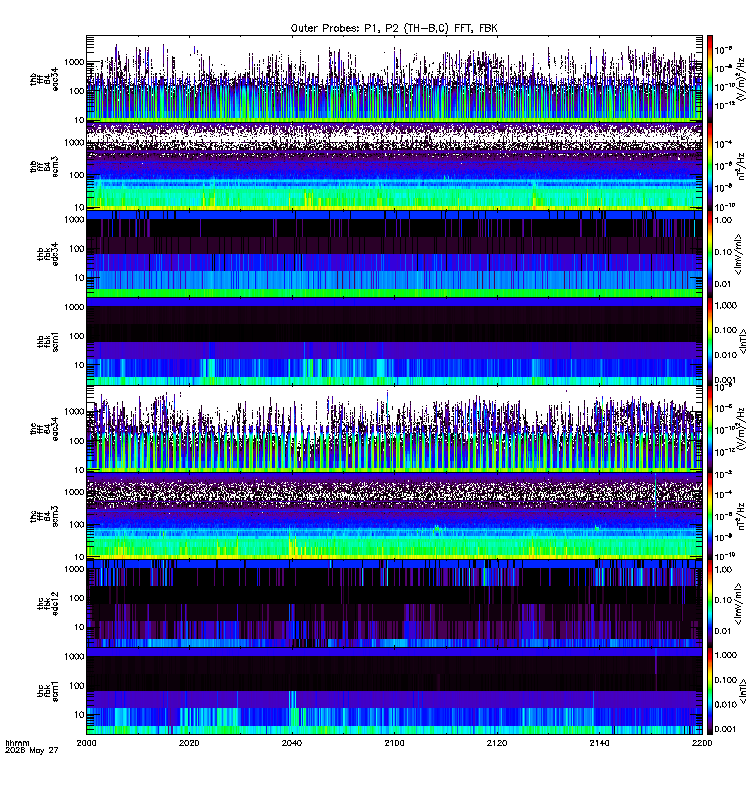Click the 0.010 color scale value of thc fbk scm1
The height and width of the screenshot is (800, 750).
726,705
